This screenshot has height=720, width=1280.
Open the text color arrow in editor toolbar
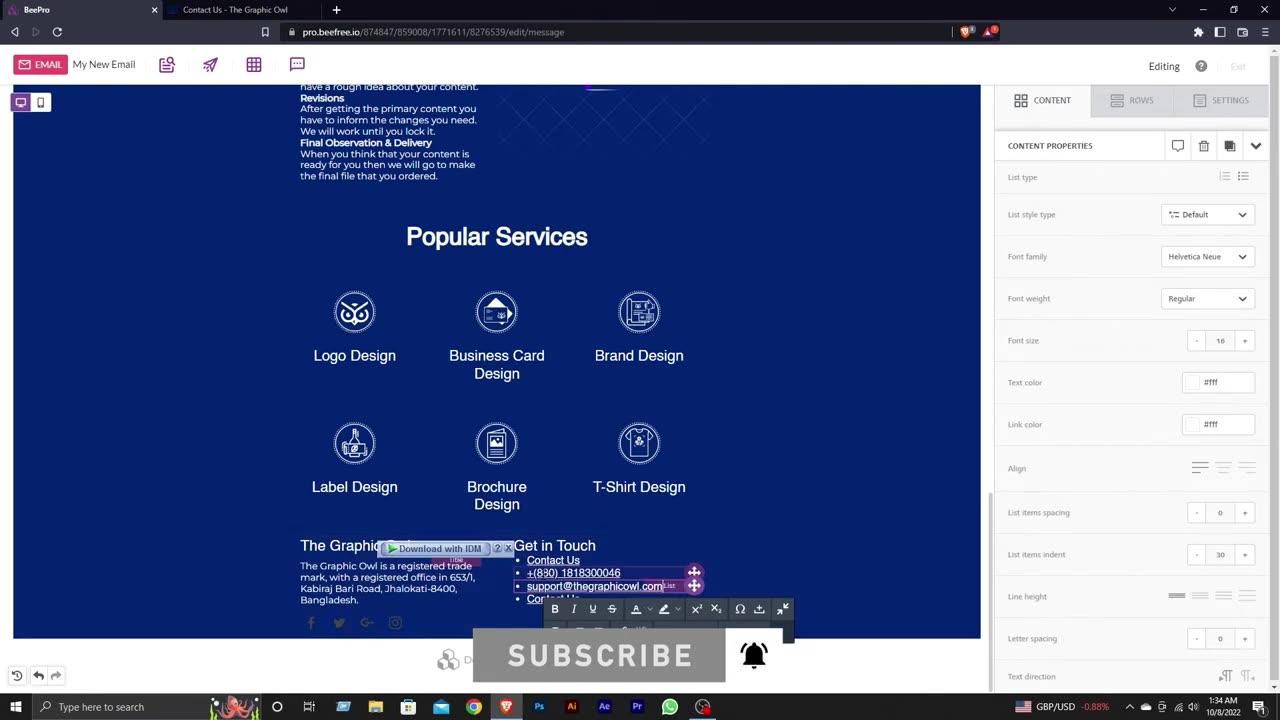click(x=650, y=609)
